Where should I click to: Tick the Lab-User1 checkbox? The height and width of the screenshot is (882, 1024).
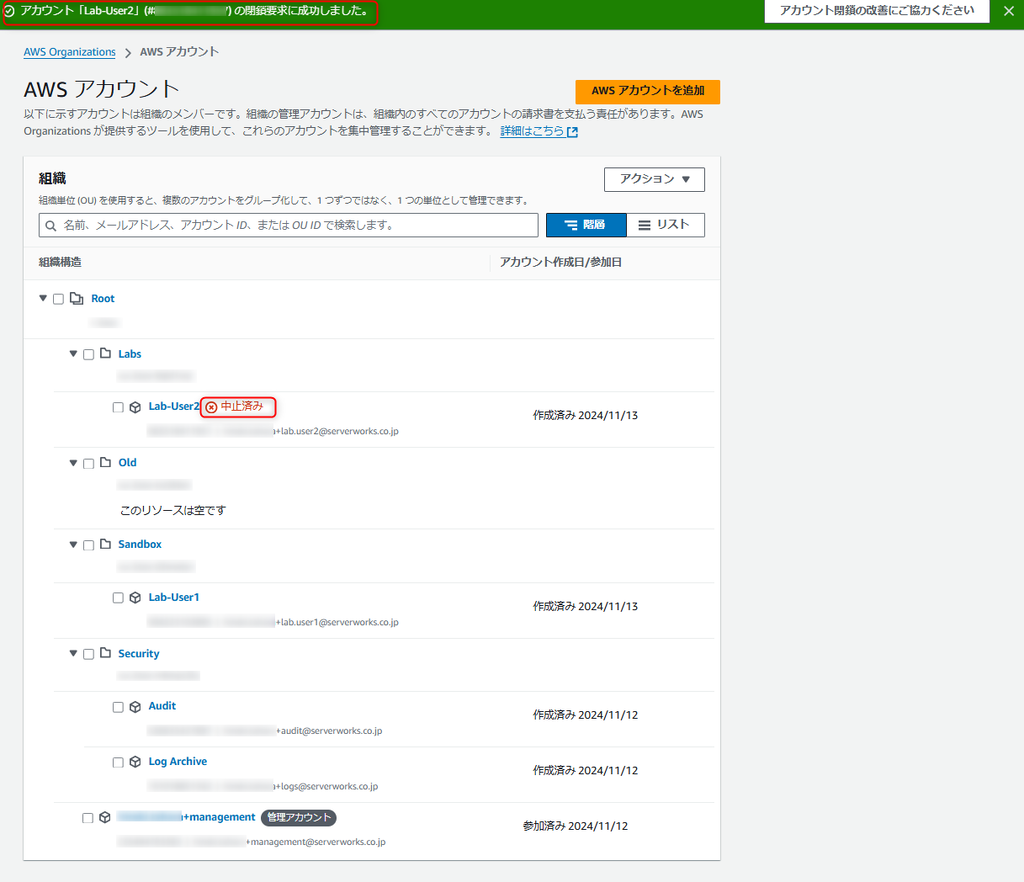click(x=118, y=598)
